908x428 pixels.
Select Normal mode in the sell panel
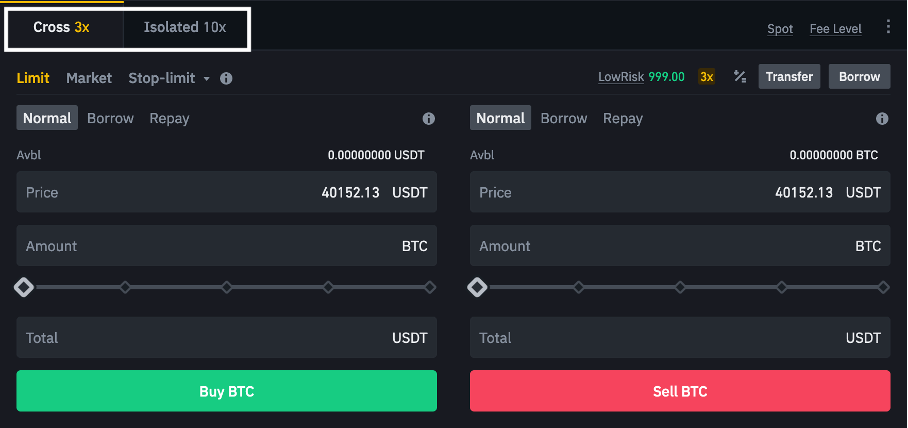[x=500, y=118]
